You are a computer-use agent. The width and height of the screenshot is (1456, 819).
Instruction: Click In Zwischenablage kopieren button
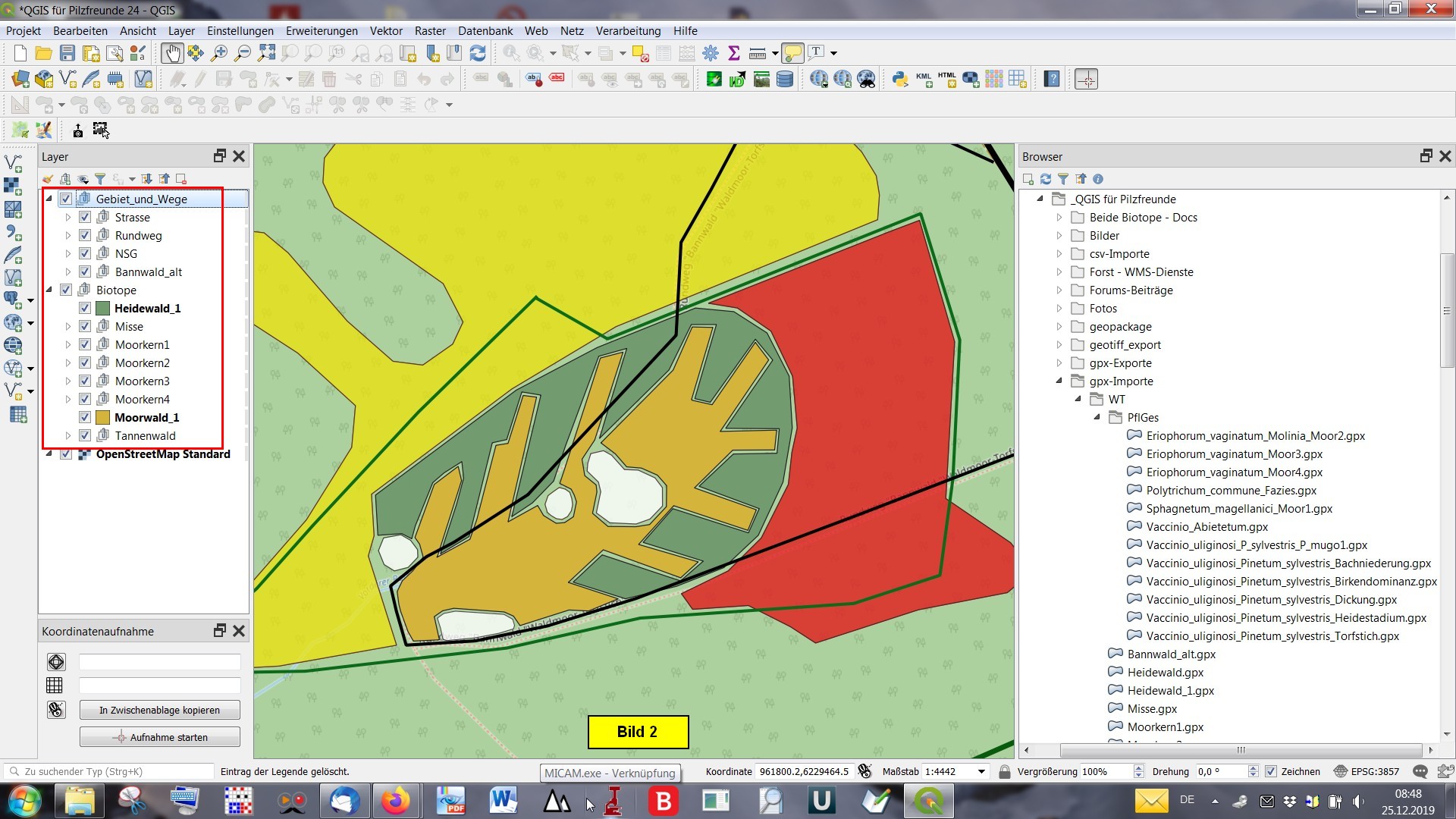pos(159,711)
